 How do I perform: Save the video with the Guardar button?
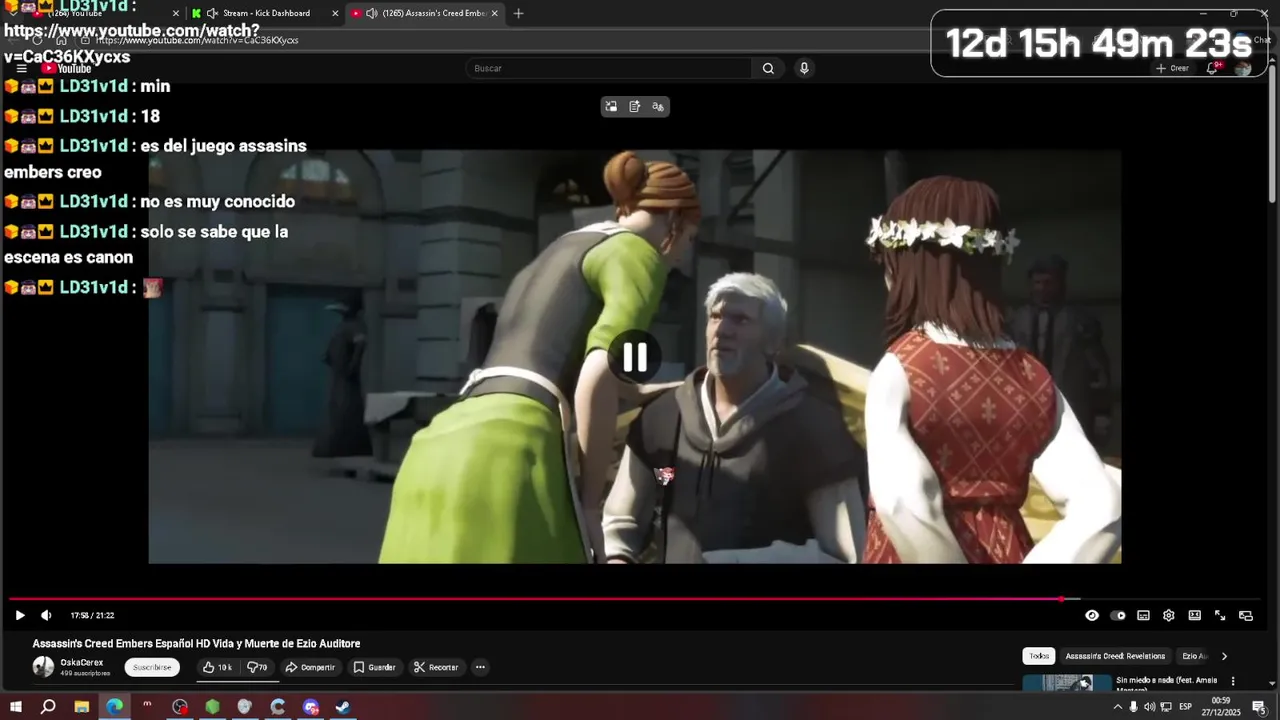375,667
